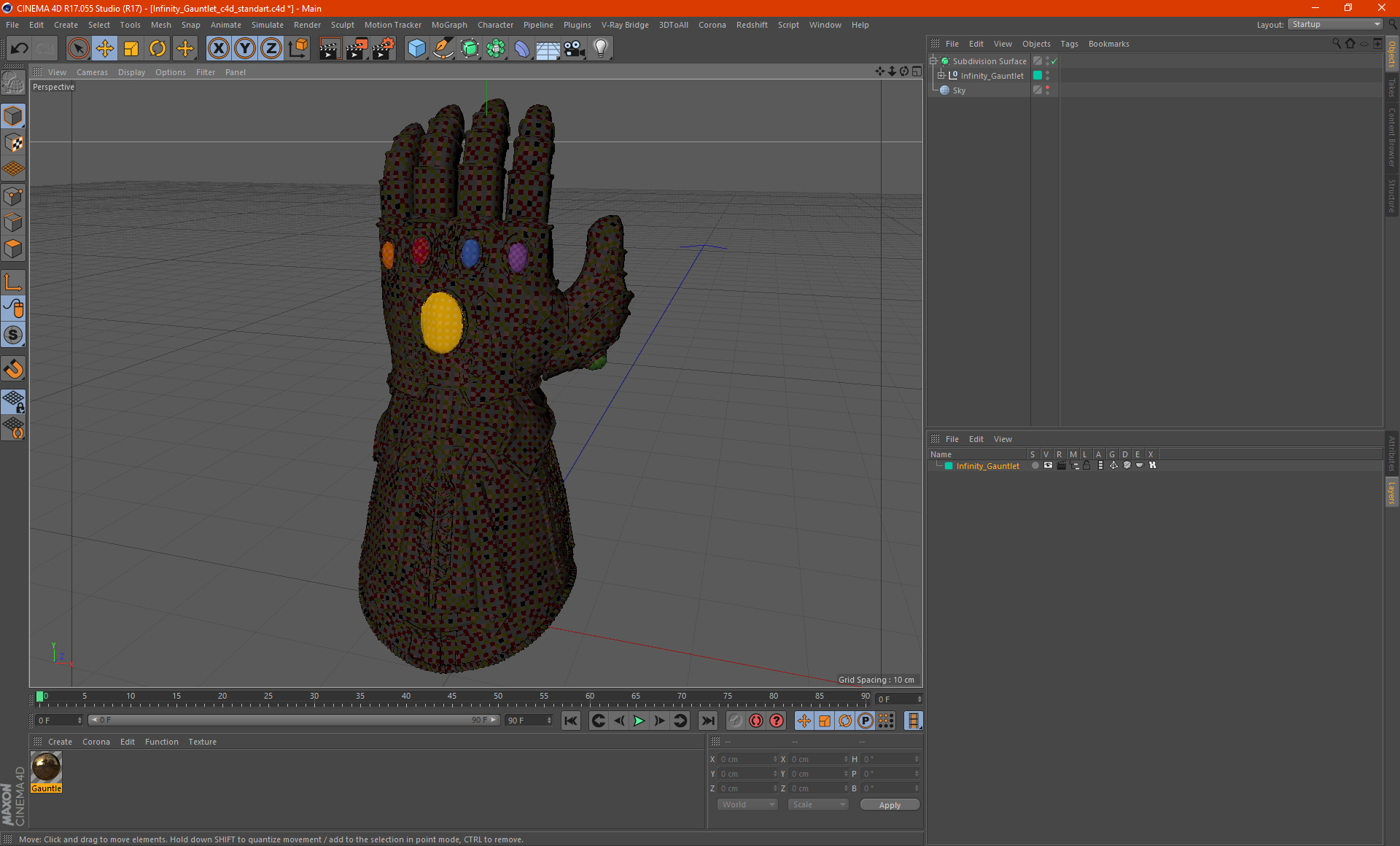
Task: Switch to Points mode
Action: click(13, 196)
